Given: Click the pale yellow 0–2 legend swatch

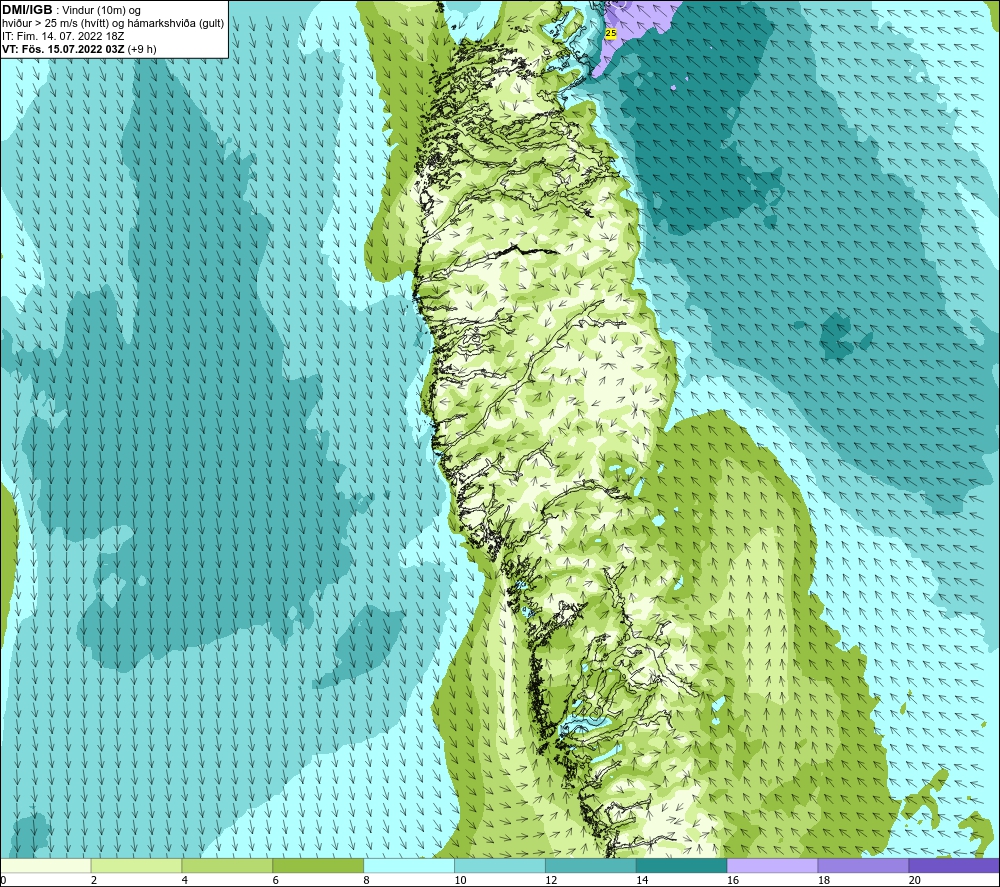Looking at the screenshot, I should point(45,865).
